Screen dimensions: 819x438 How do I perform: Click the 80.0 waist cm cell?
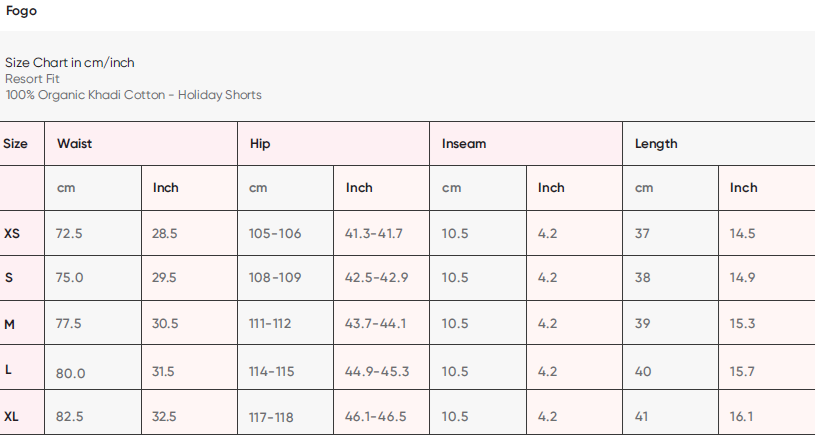click(71, 374)
